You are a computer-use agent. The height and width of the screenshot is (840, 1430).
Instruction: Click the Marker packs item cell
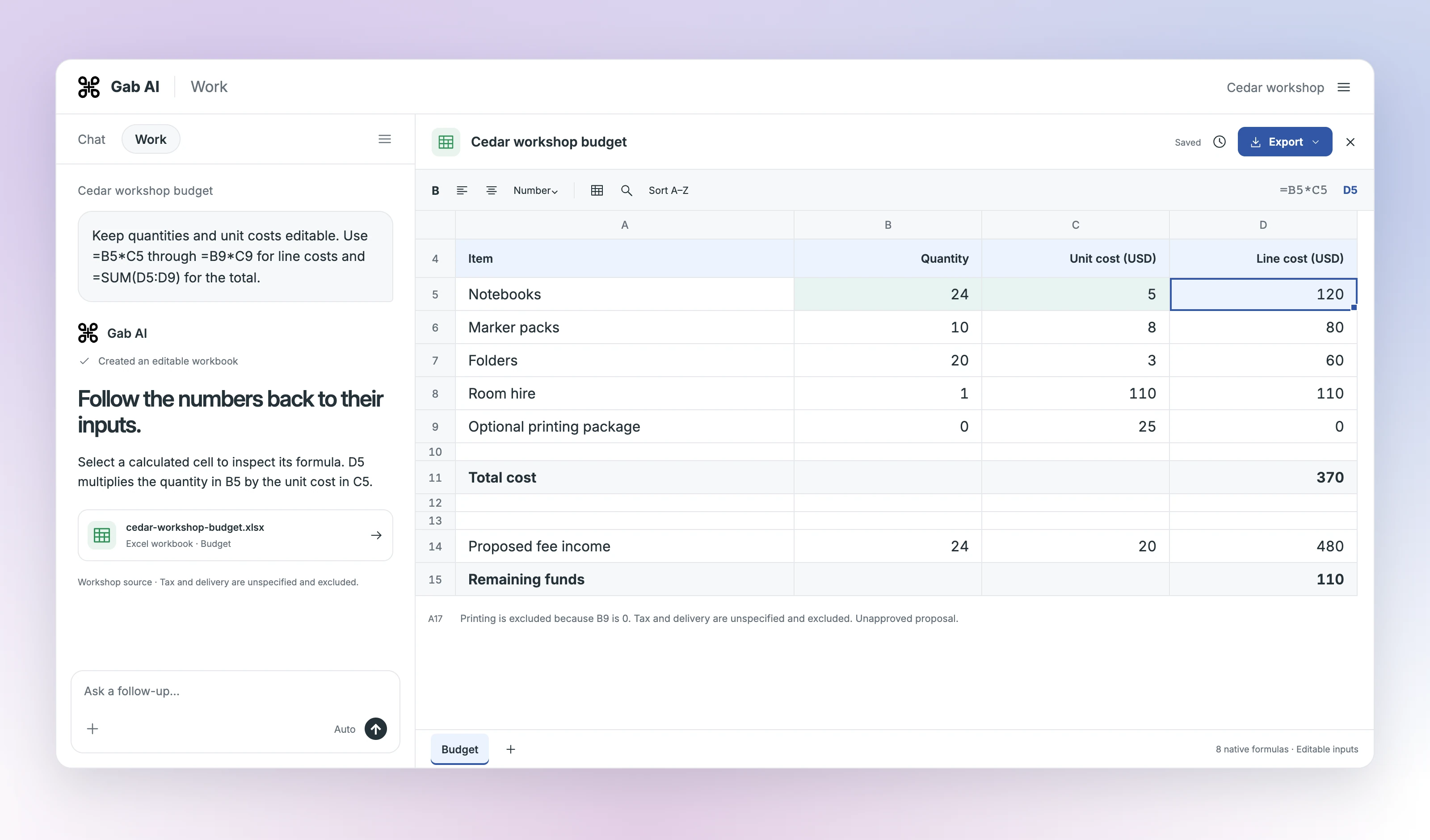point(624,327)
